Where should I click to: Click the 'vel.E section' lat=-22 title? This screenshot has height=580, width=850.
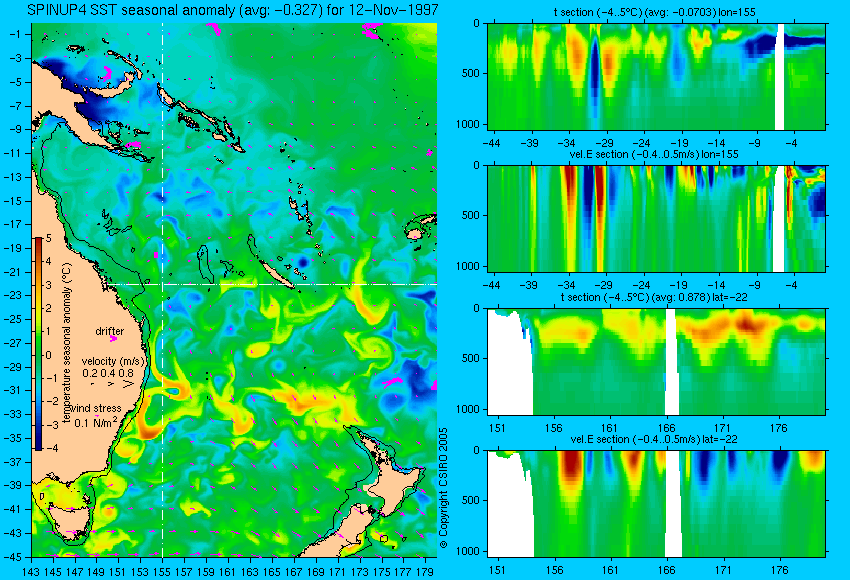[x=654, y=439]
